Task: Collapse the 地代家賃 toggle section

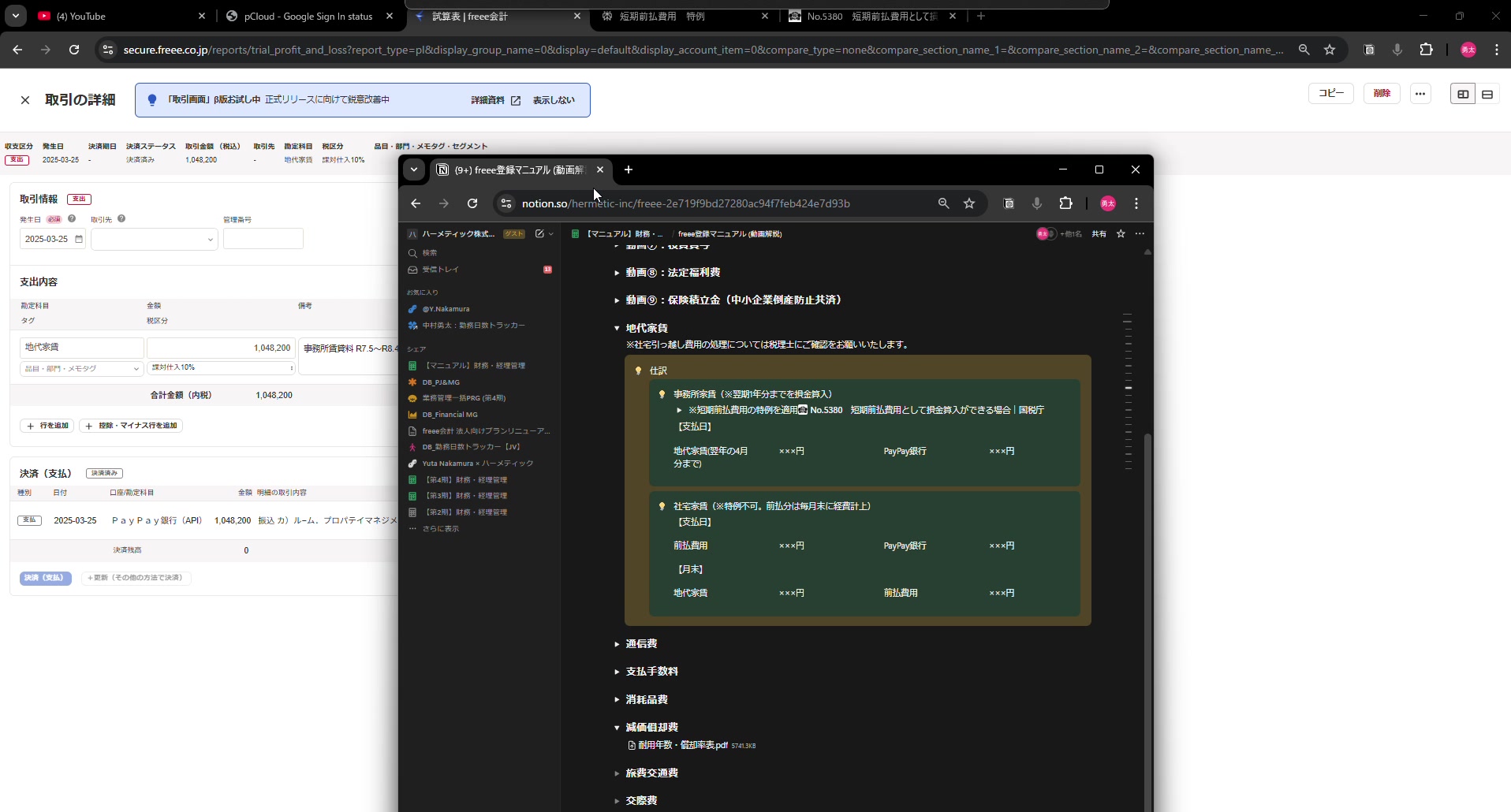Action: coord(617,328)
